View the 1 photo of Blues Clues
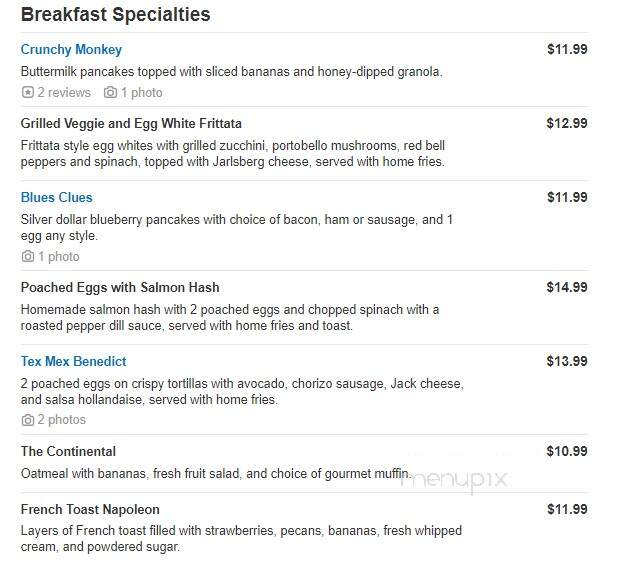Viewport: 633px width, 562px height. [59, 256]
